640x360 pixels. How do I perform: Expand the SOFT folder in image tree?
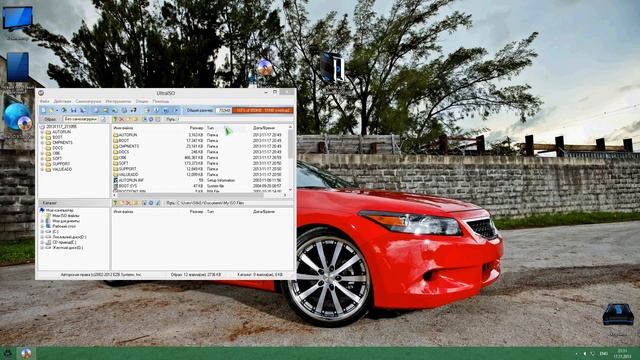pos(42,158)
